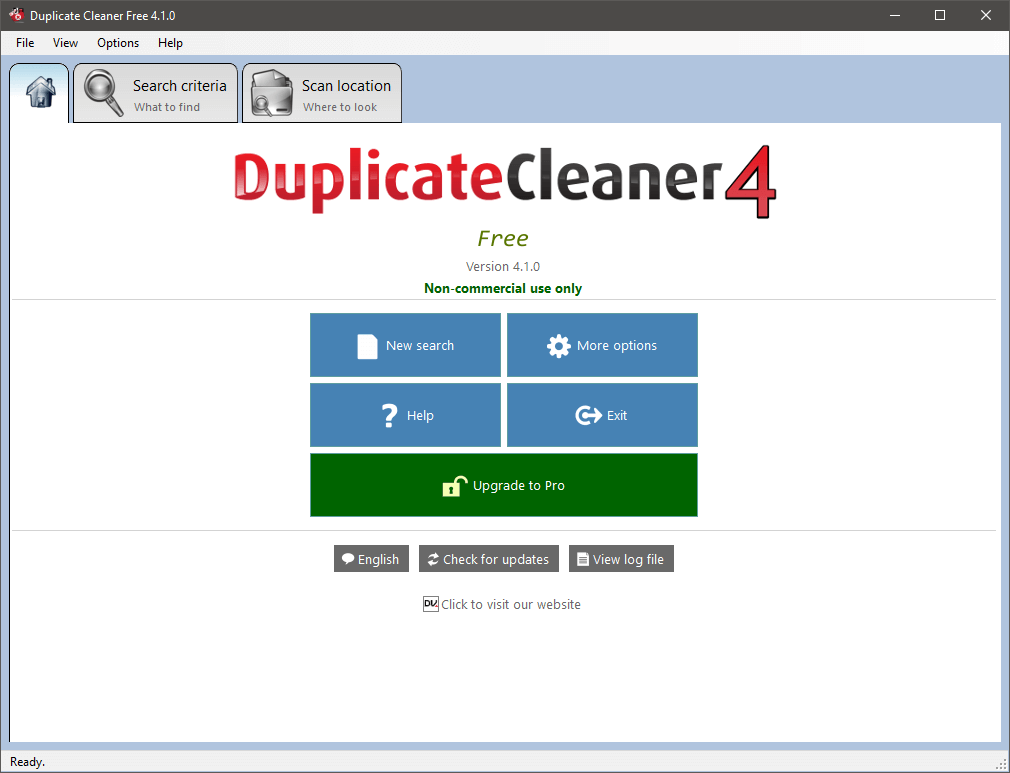
Task: Click Check for updates
Action: 489,559
